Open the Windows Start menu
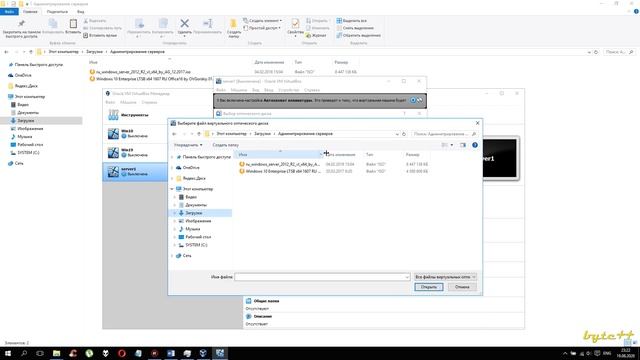The image size is (640, 360). click(8, 353)
